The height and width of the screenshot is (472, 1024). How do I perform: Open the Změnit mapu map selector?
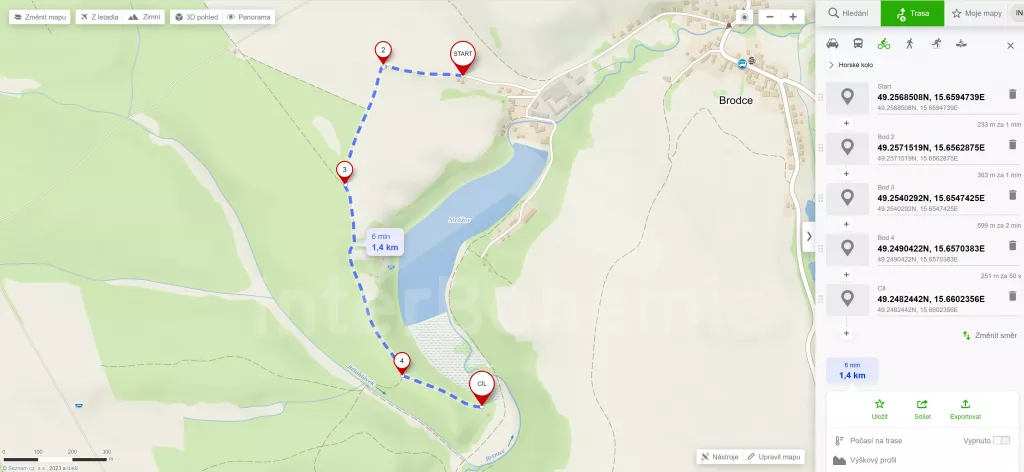(40, 17)
